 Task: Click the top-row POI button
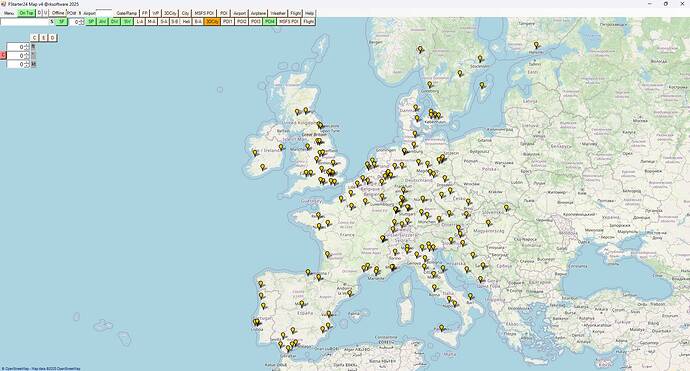click(224, 13)
